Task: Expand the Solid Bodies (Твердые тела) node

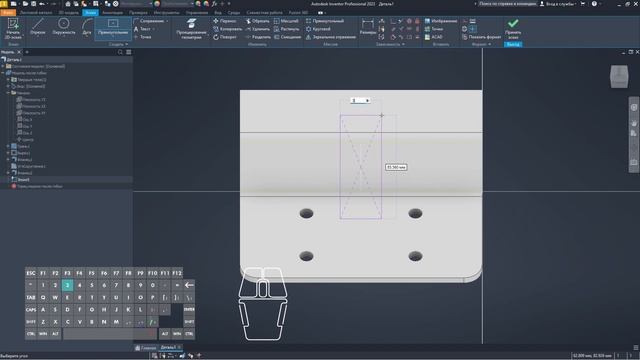Action: tap(8, 80)
